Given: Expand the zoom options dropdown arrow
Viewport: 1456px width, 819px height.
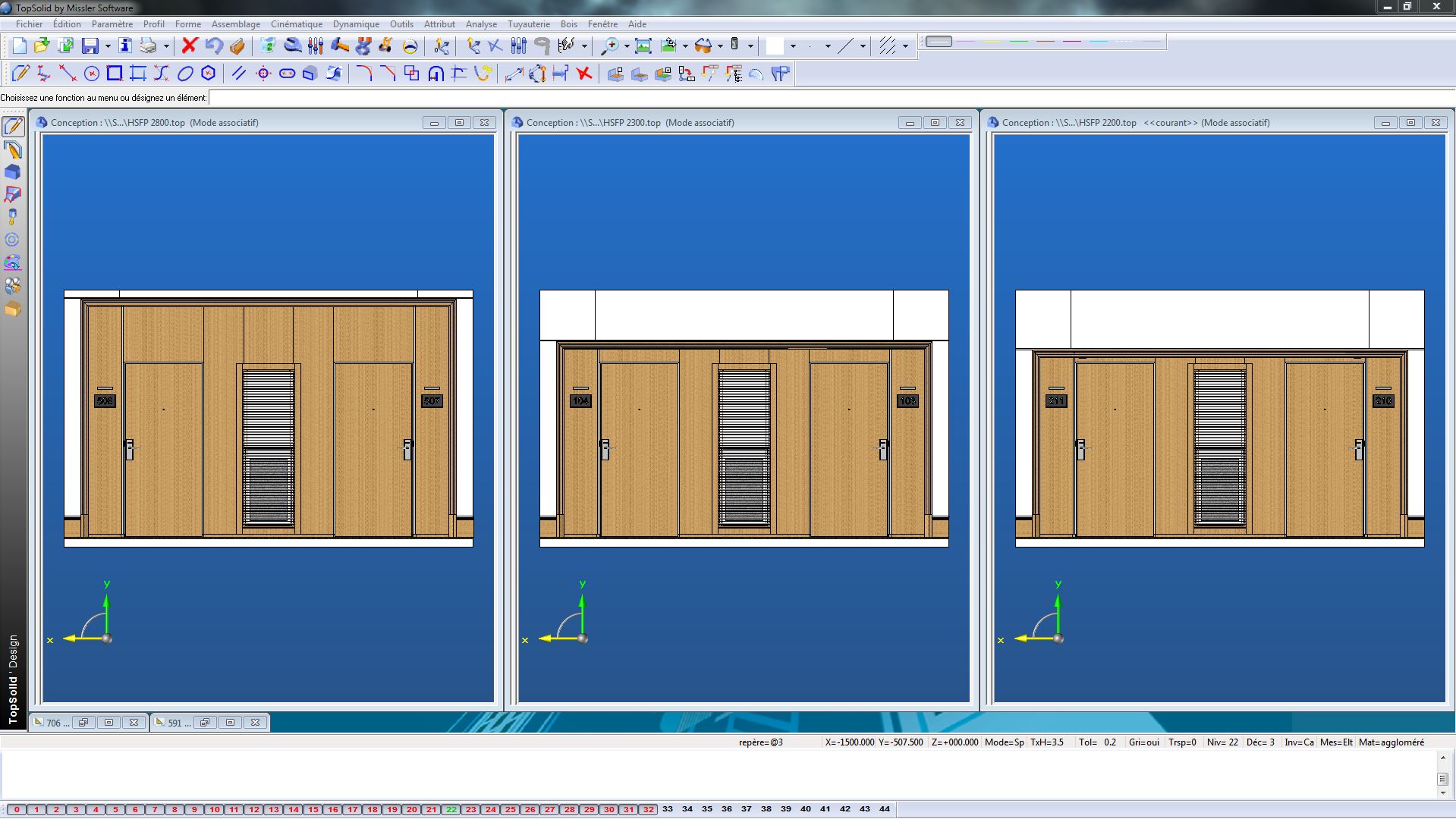Looking at the screenshot, I should [627, 46].
